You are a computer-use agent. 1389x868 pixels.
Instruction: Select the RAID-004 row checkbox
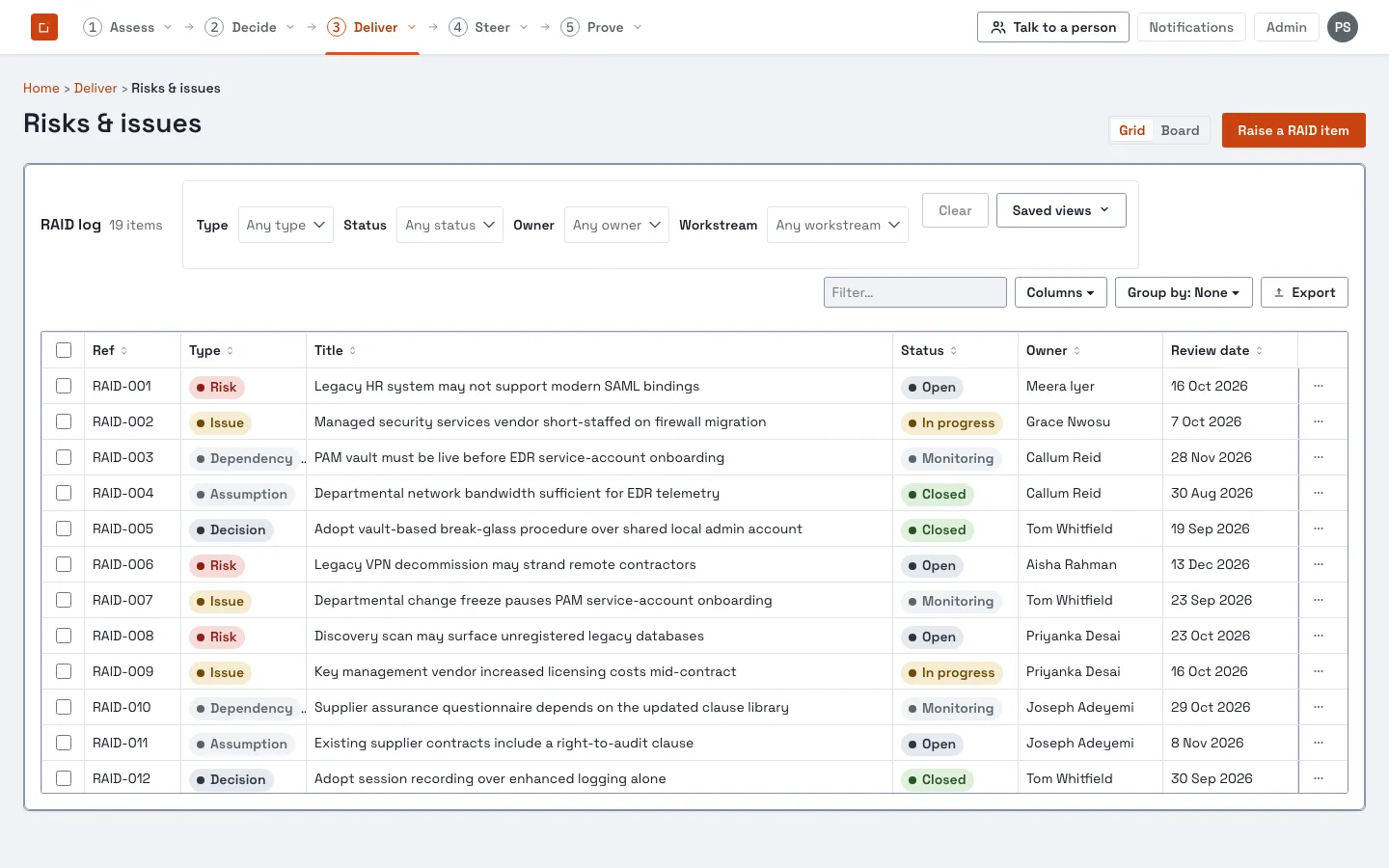coord(64,493)
